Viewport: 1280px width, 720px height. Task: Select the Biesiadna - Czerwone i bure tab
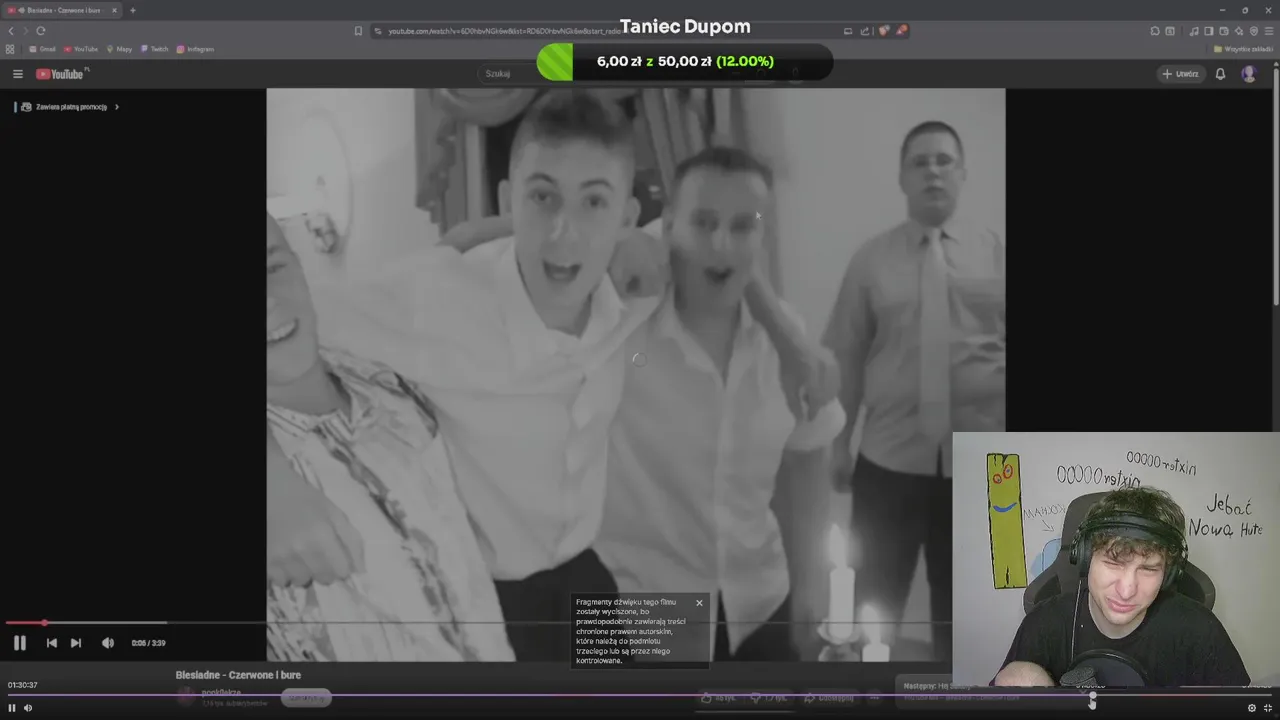tap(62, 10)
